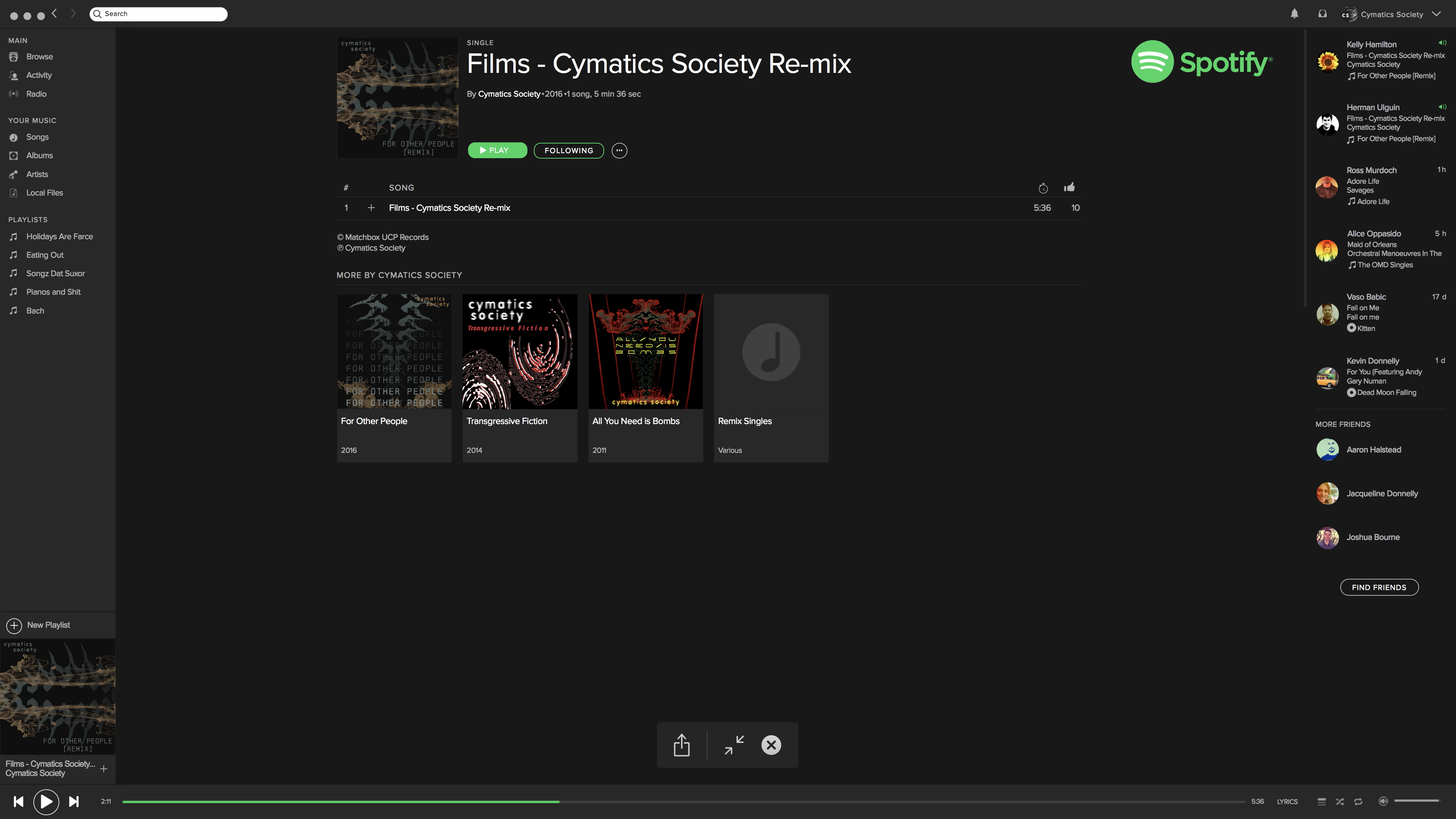The width and height of the screenshot is (1456, 819).
Task: Close the floating toolbar with X
Action: click(x=771, y=745)
